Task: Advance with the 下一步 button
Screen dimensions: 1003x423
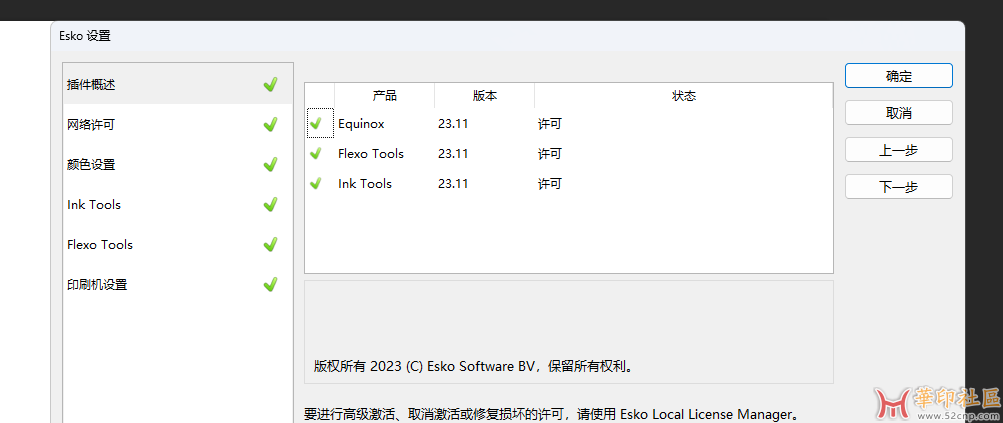Action: pyautogui.click(x=898, y=187)
